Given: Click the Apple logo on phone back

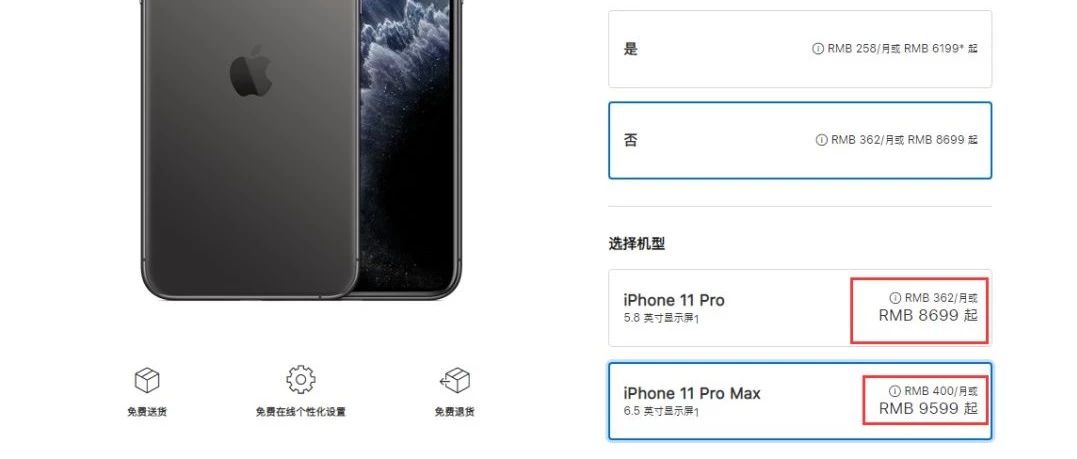Looking at the screenshot, I should tap(251, 71).
